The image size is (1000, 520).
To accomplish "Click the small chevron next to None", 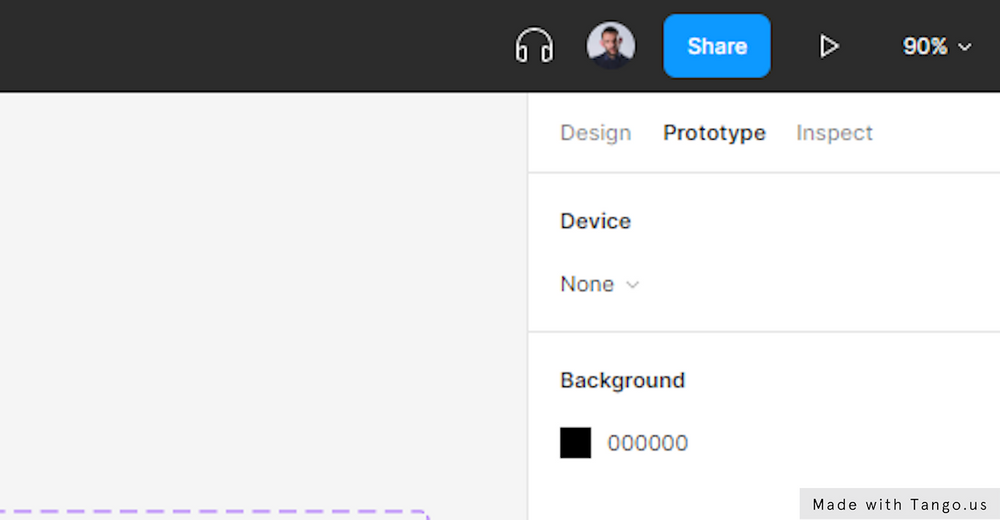I will [x=632, y=285].
